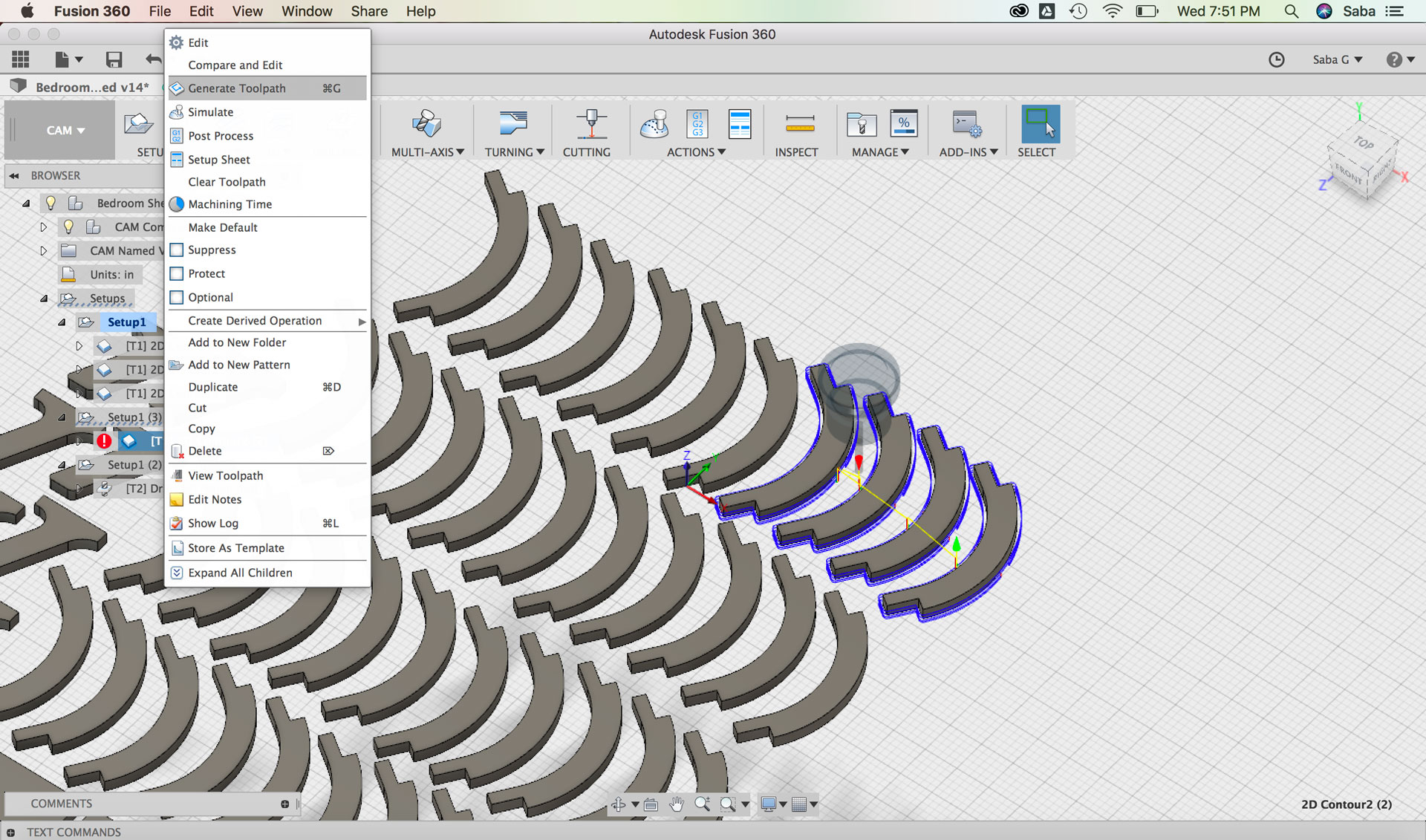Click the Inspect measure icon
This screenshot has height=840, width=1426.
tap(799, 124)
